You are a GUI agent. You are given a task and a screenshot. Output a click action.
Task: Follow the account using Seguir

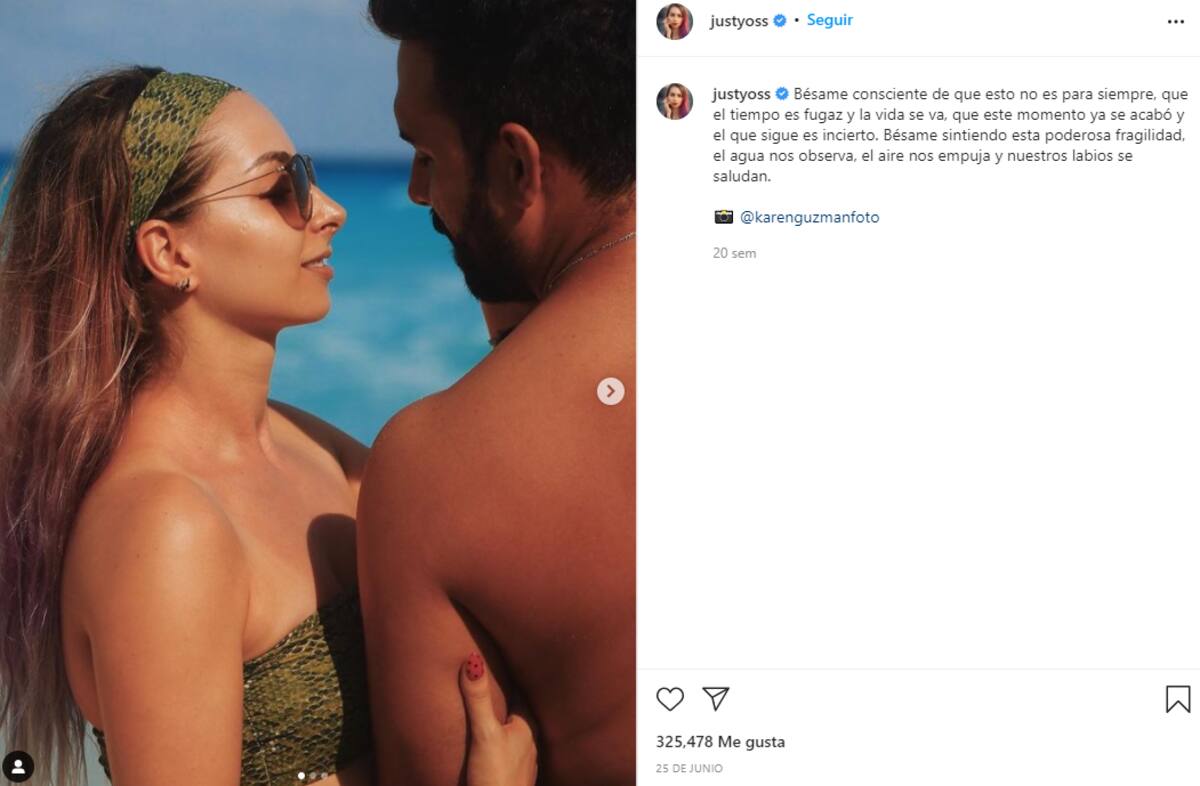point(830,20)
